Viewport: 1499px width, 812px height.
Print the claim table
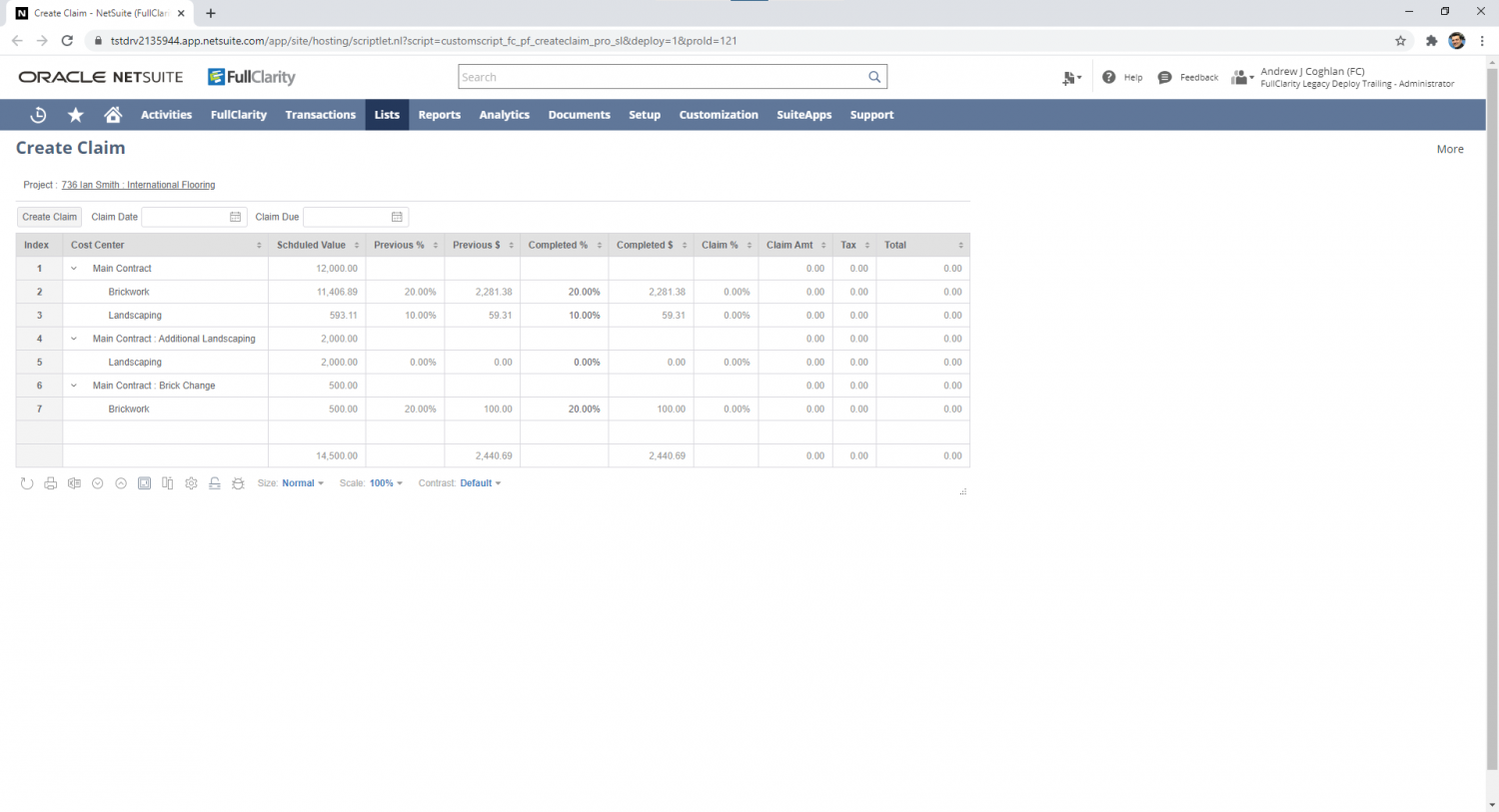[50, 482]
